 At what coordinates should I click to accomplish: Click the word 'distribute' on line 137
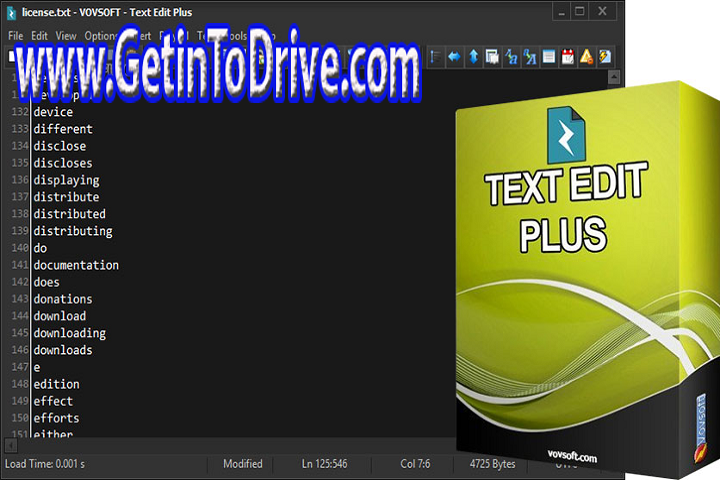[x=66, y=197]
